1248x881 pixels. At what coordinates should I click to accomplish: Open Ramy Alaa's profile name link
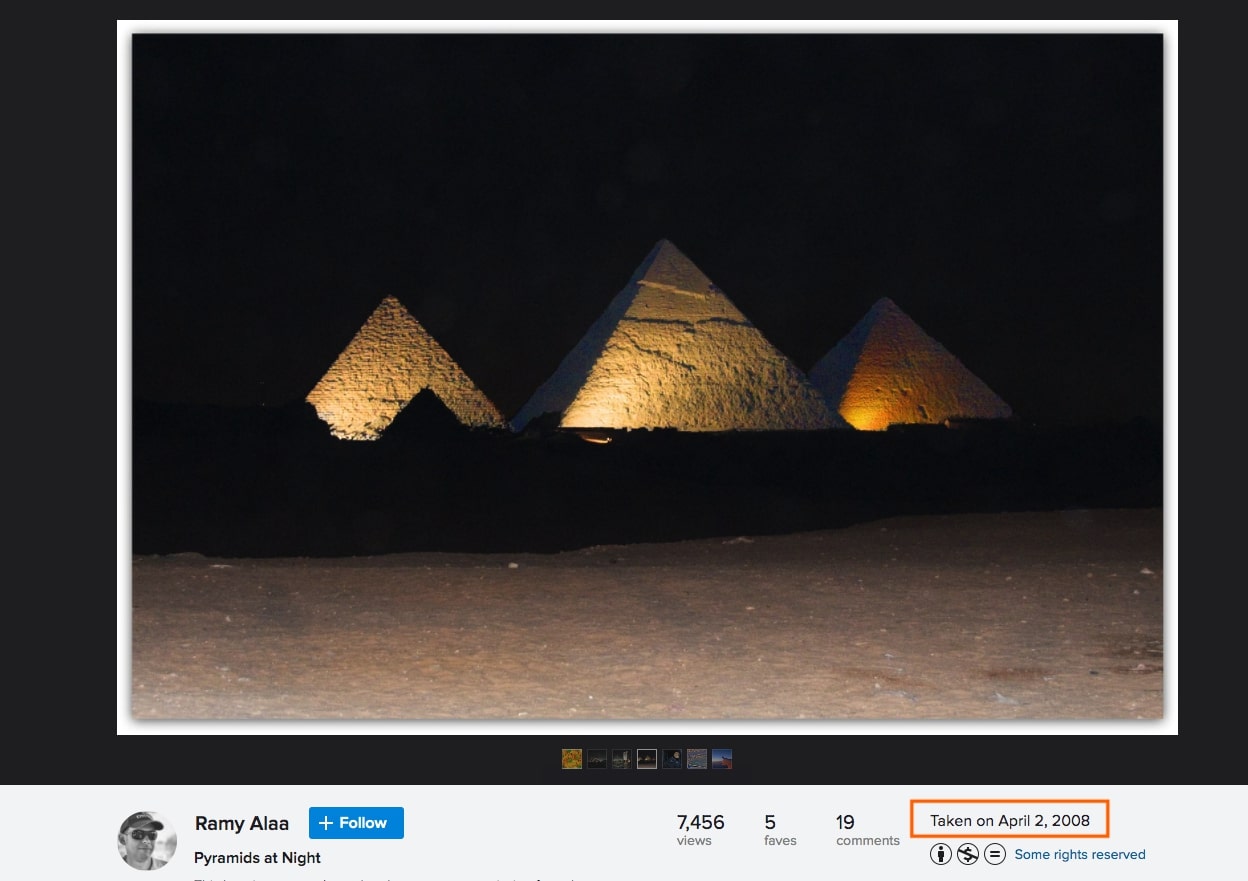(x=242, y=824)
